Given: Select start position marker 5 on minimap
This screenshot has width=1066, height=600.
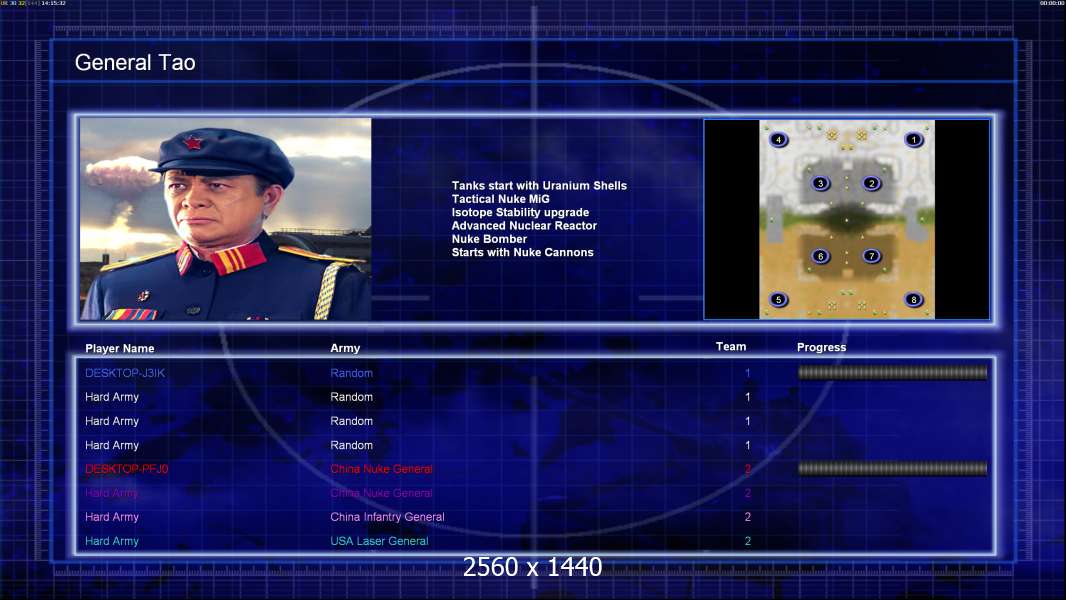Looking at the screenshot, I should [778, 300].
